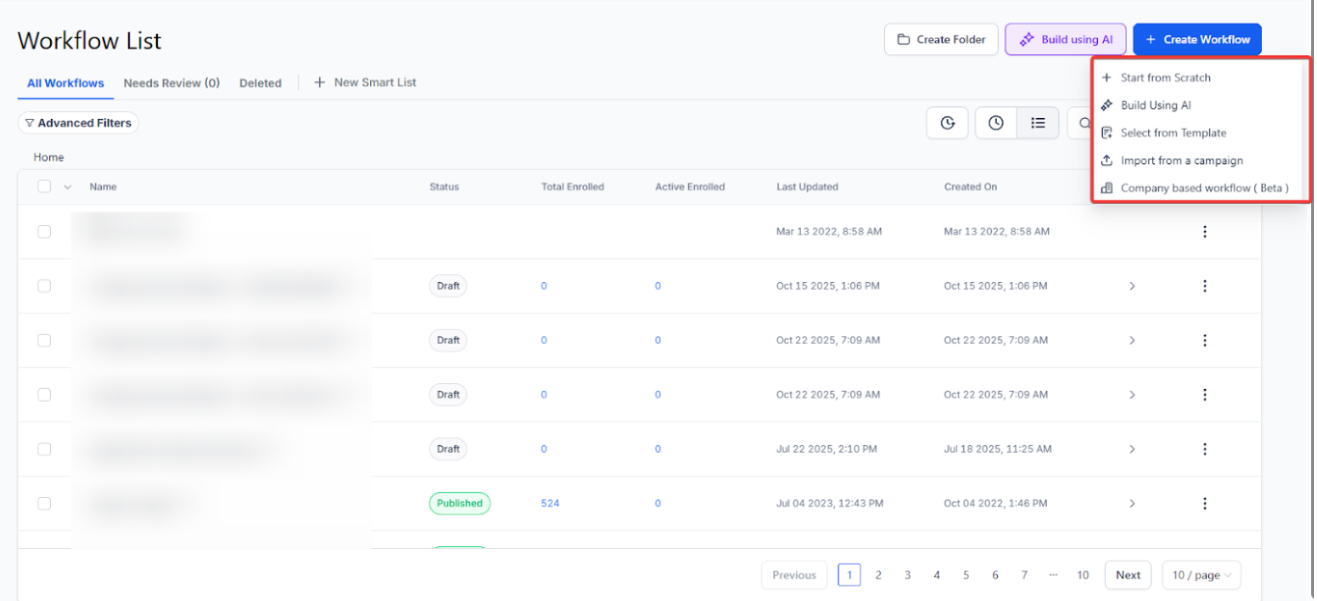1317x601 pixels.
Task: Go to page 5 in pagination
Action: pos(966,575)
